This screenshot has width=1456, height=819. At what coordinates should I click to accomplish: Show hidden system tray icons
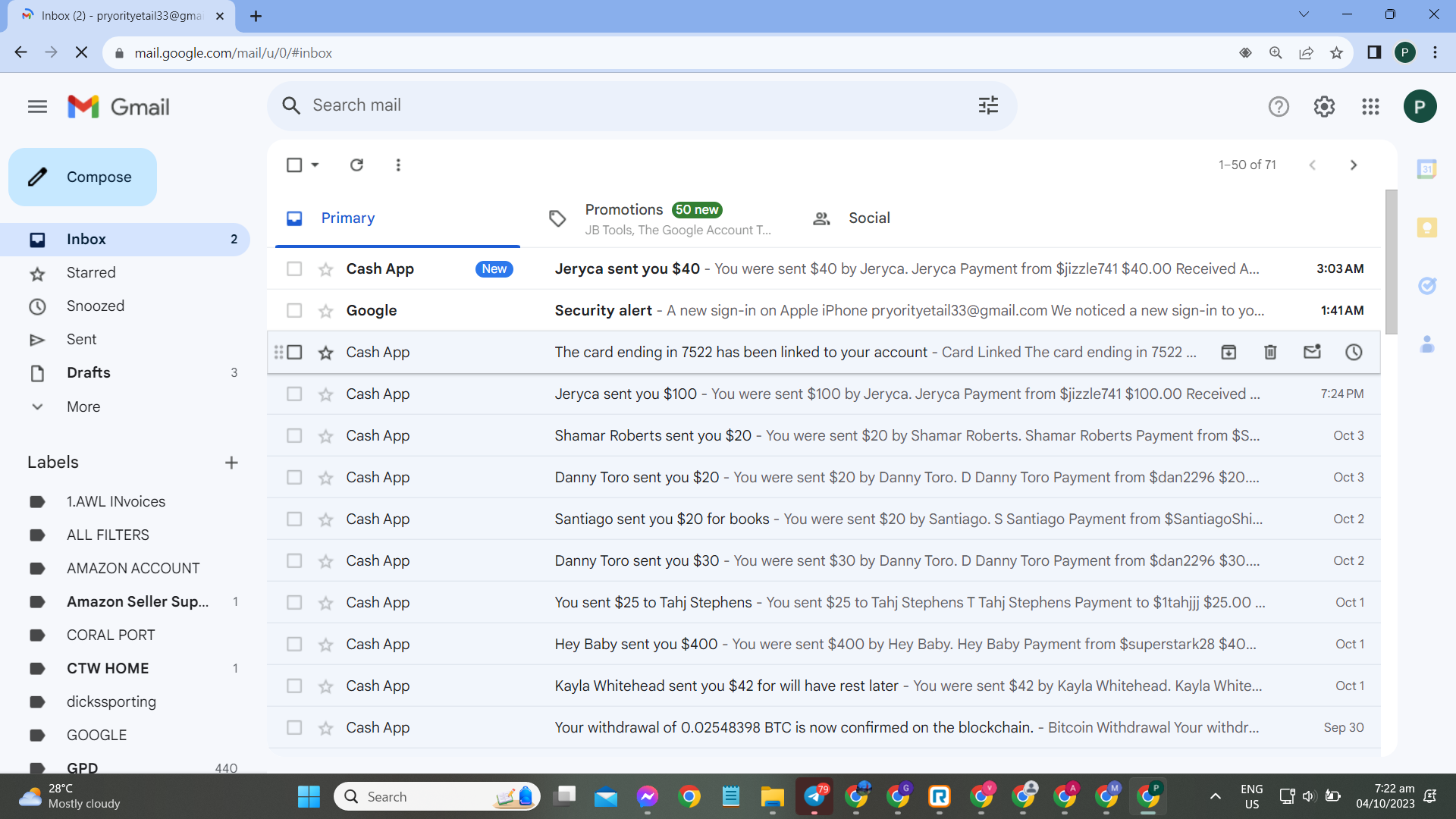(x=1215, y=796)
